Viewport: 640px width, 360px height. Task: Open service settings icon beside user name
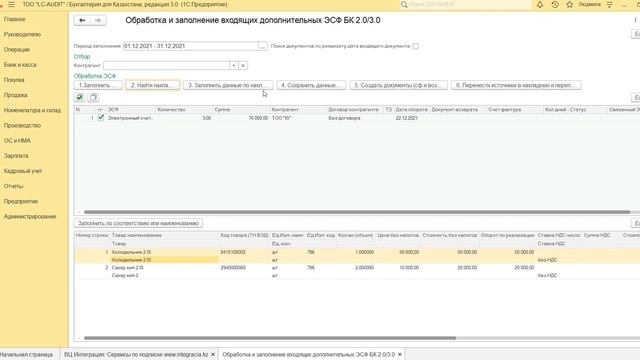click(x=609, y=4)
